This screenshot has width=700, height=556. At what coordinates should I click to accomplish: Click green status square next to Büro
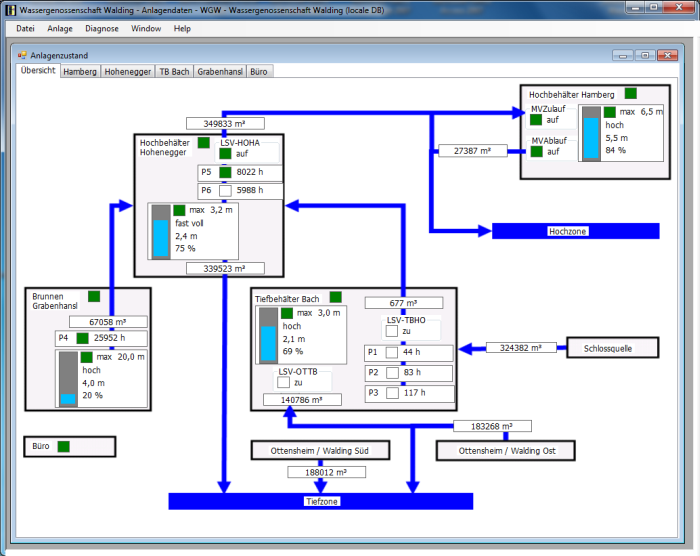pyautogui.click(x=63, y=446)
